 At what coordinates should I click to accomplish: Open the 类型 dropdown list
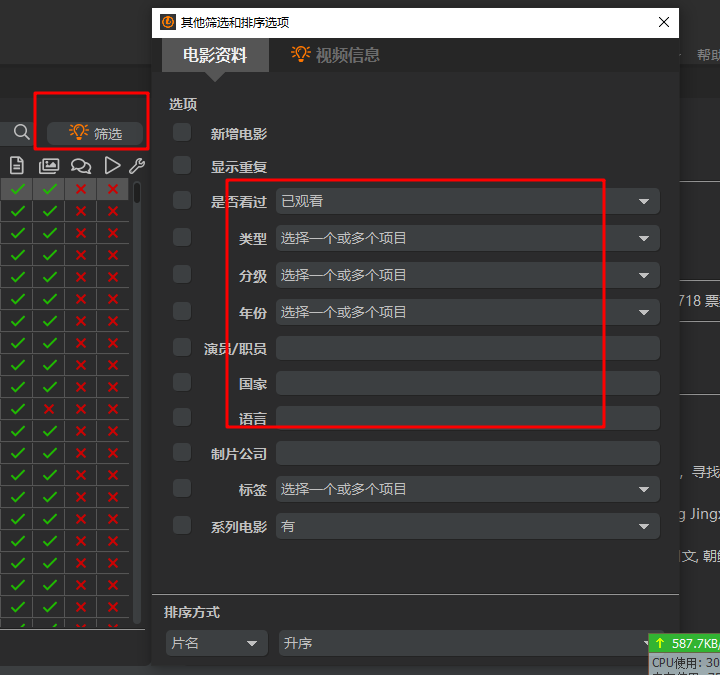(x=467, y=238)
